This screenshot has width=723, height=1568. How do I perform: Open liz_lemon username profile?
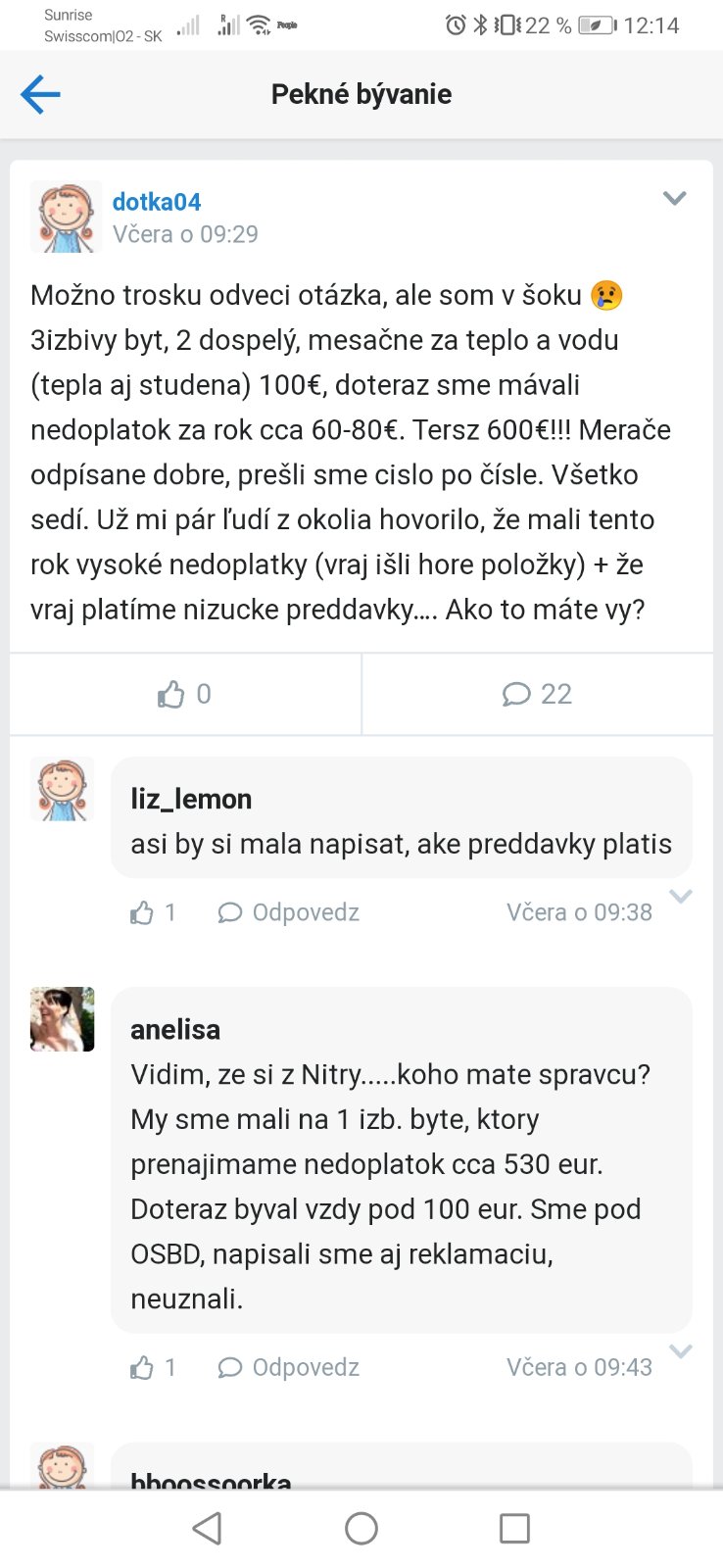[191, 800]
